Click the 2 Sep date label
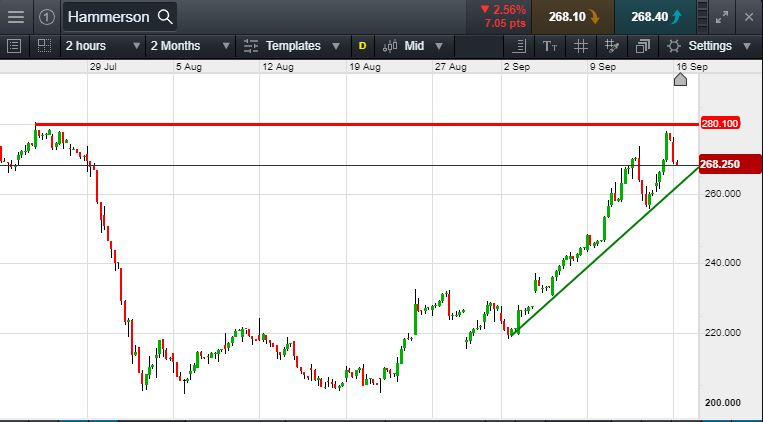This screenshot has width=763, height=422. (517, 67)
